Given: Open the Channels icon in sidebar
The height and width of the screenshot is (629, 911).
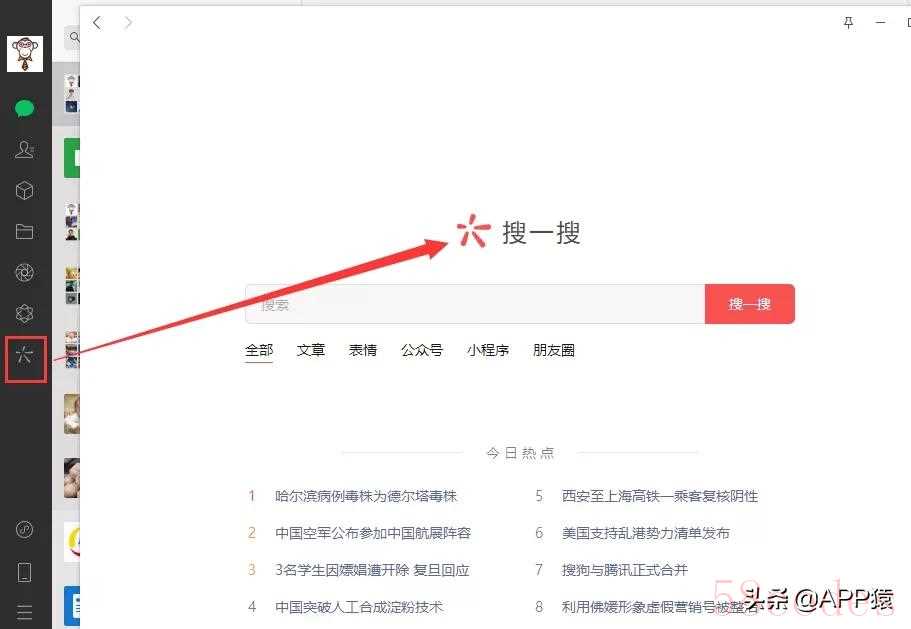Looking at the screenshot, I should pos(24,314).
